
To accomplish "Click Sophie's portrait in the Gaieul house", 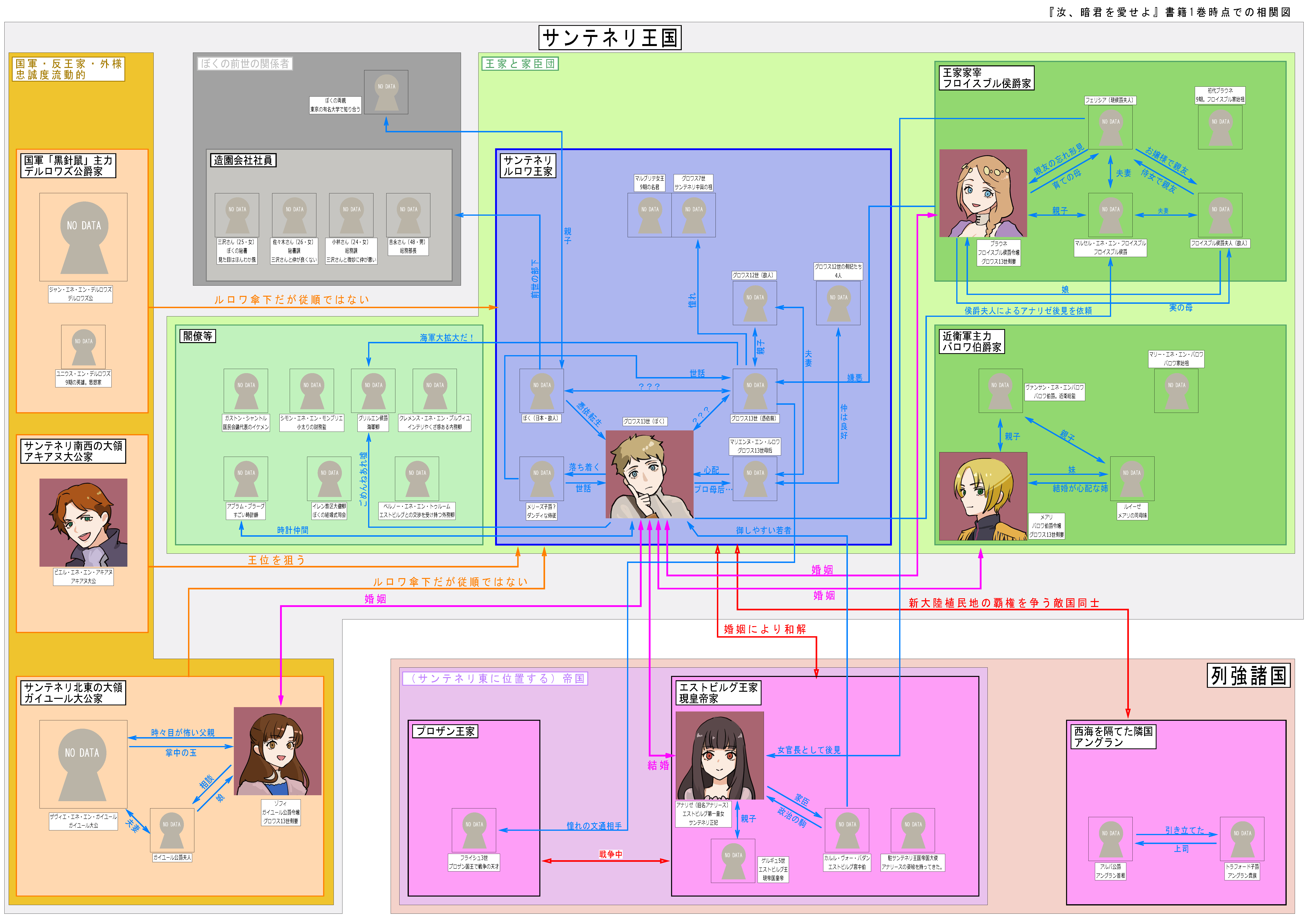I will click(277, 751).
